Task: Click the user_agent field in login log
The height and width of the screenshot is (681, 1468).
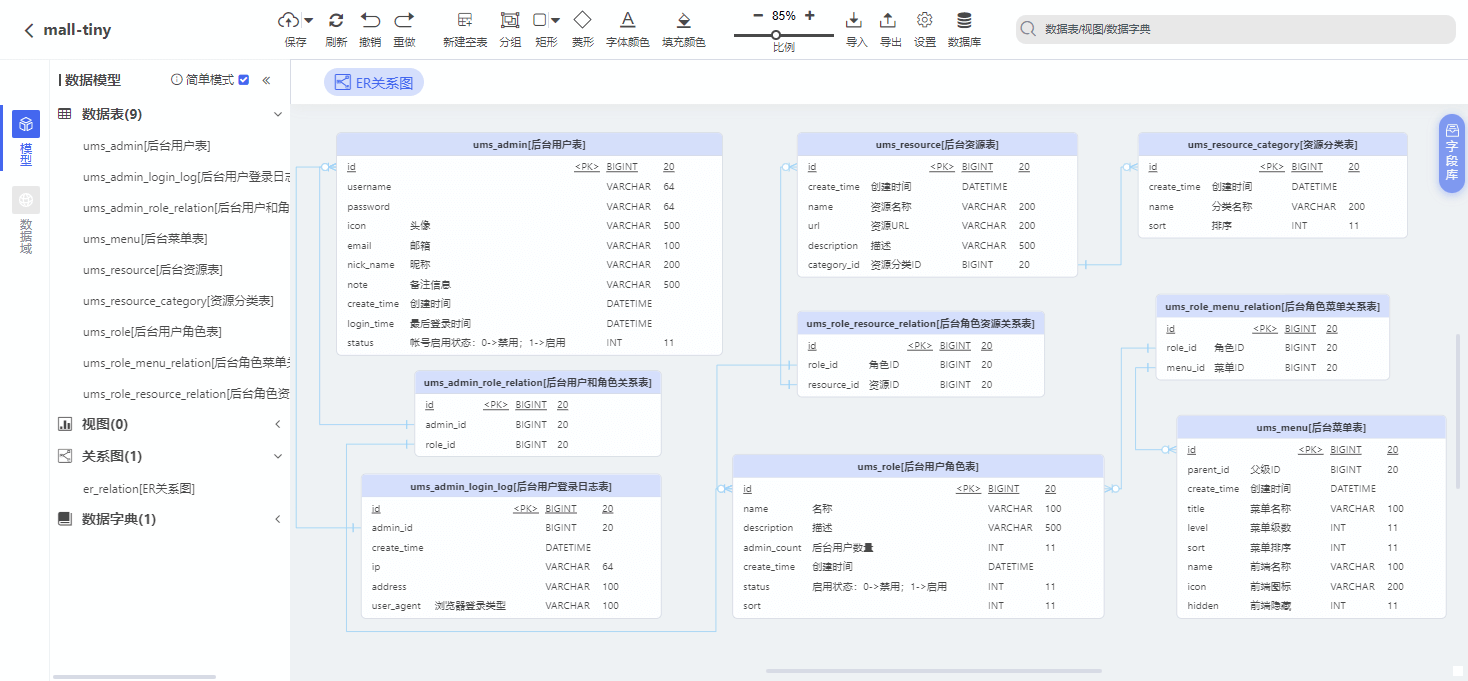Action: [x=511, y=606]
